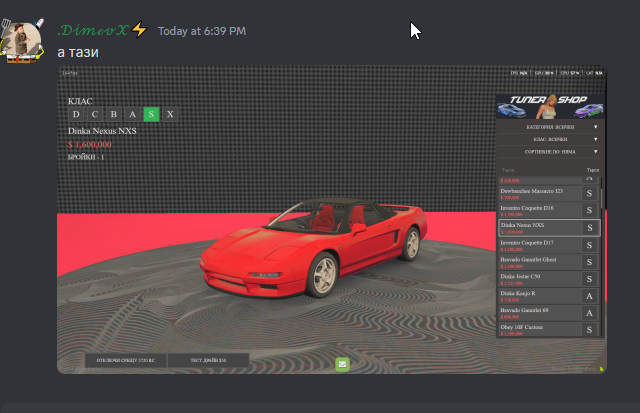Viewport: 640px width, 413px height.
Task: Toggle the highlighted green S class button
Action: click(x=151, y=114)
